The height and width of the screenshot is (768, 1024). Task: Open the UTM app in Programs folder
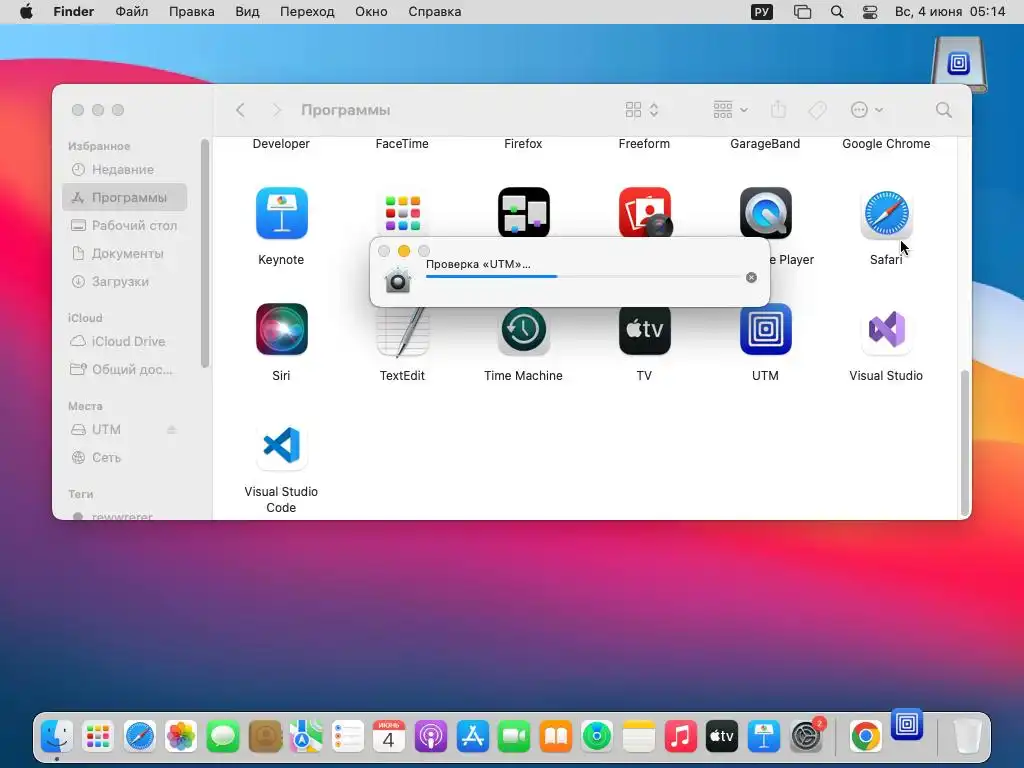point(765,330)
